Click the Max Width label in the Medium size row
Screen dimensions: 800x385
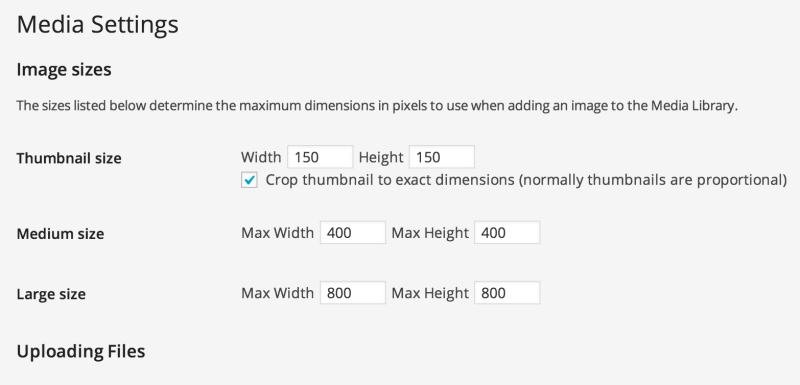278,233
